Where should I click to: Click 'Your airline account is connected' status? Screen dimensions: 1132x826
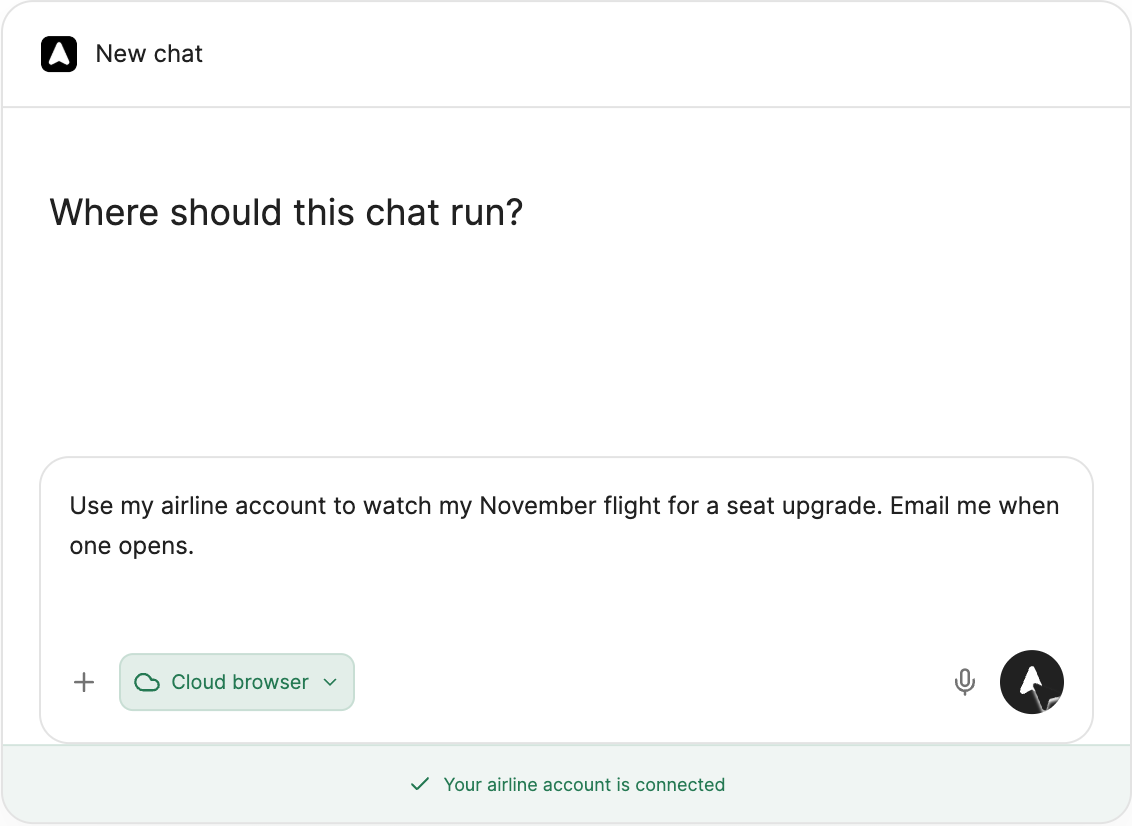584,785
